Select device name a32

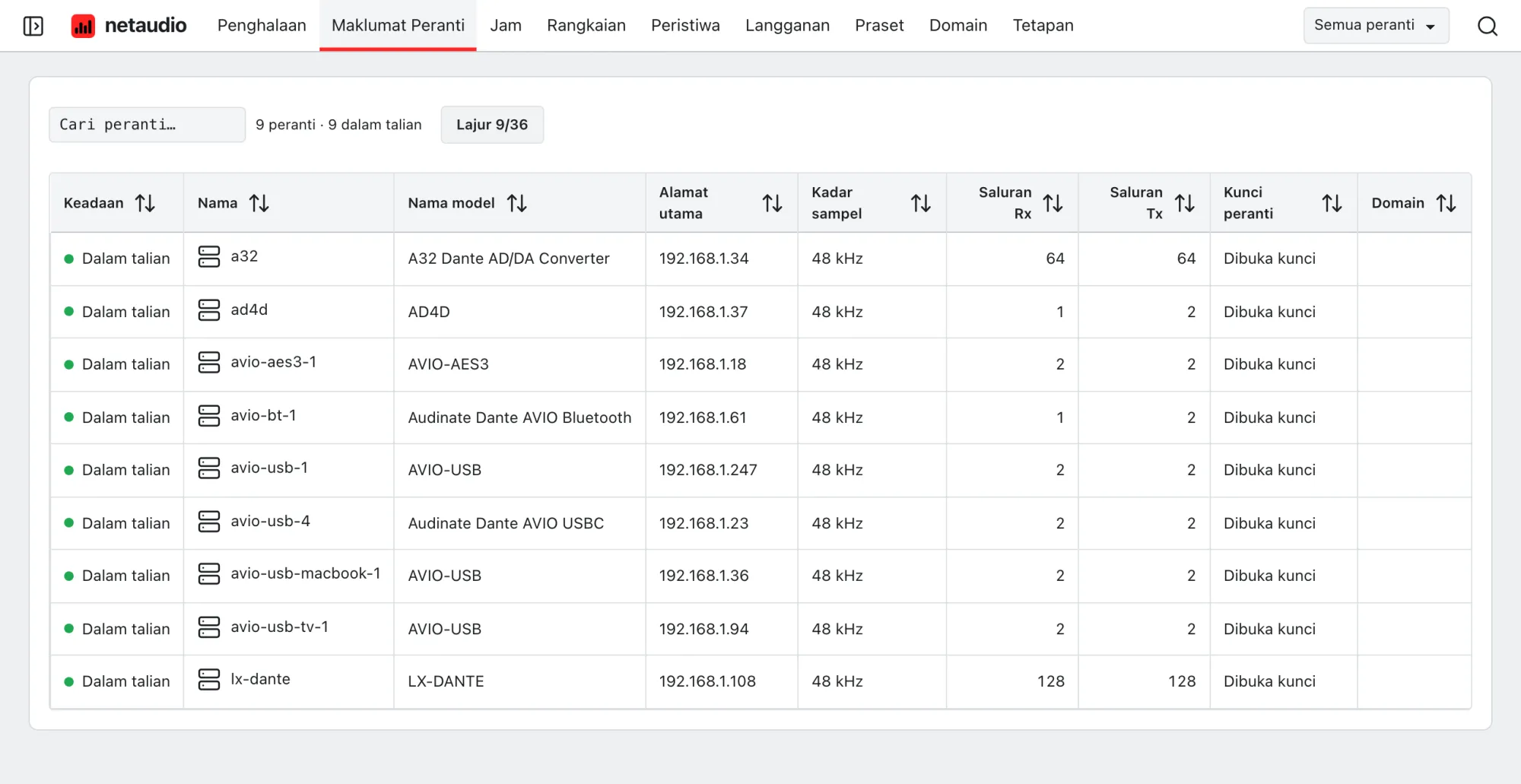(244, 256)
